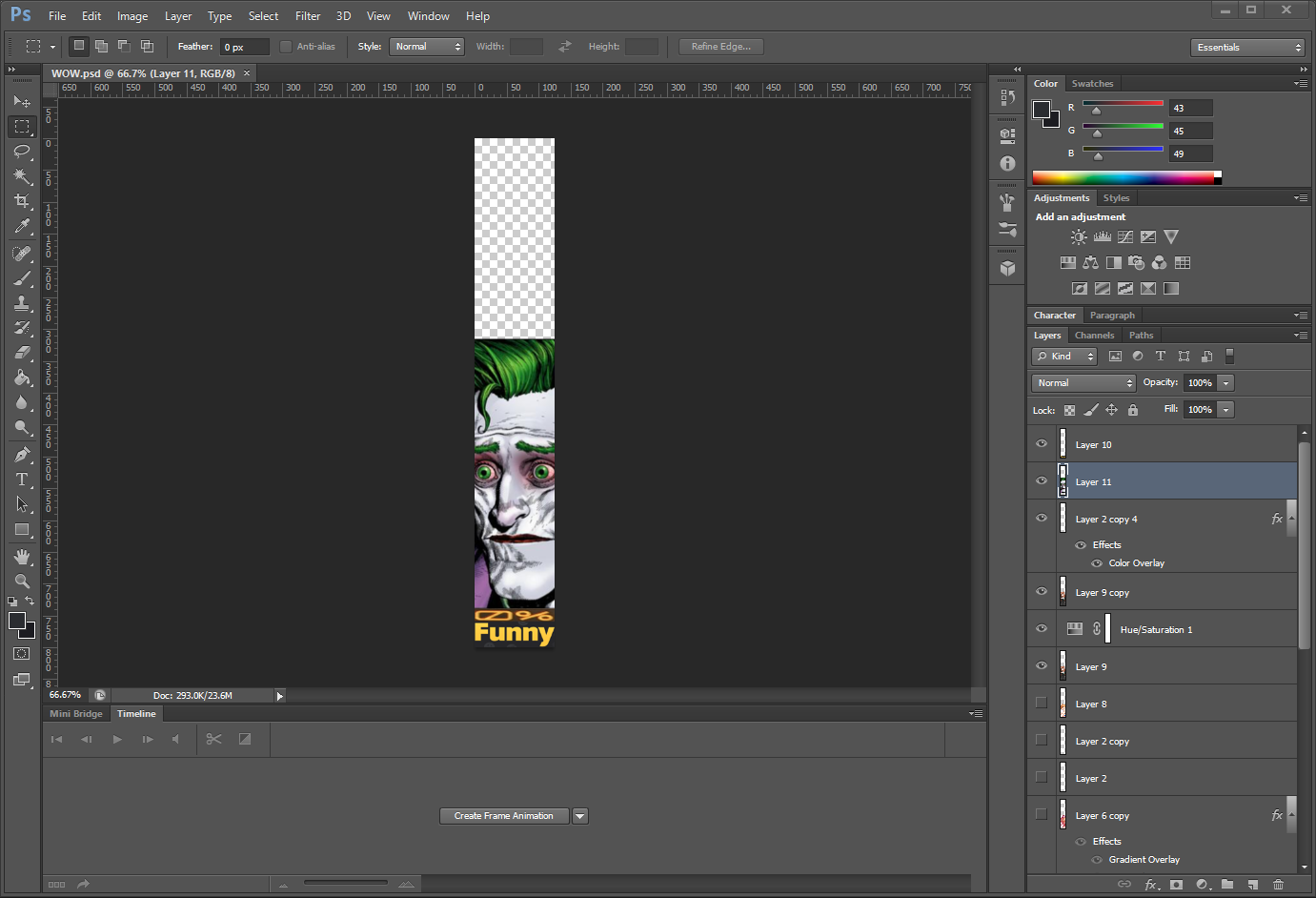The image size is (1316, 898).
Task: Select the Horizontal Type tool
Action: point(22,480)
